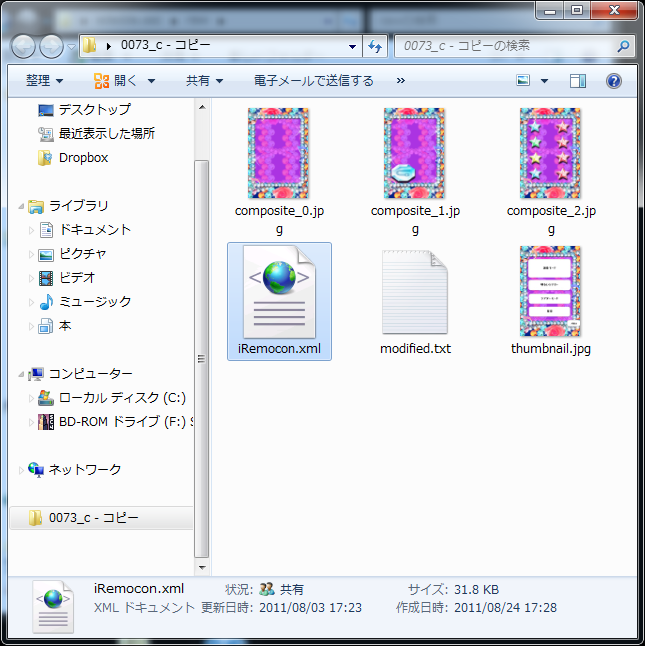
Task: Close the Explorer window
Action: [x=614, y=11]
